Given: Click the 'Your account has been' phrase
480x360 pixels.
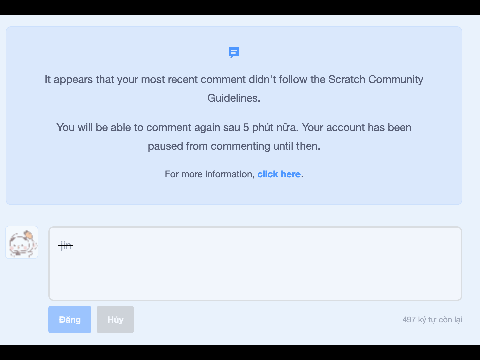Looking at the screenshot, I should [x=357, y=127].
